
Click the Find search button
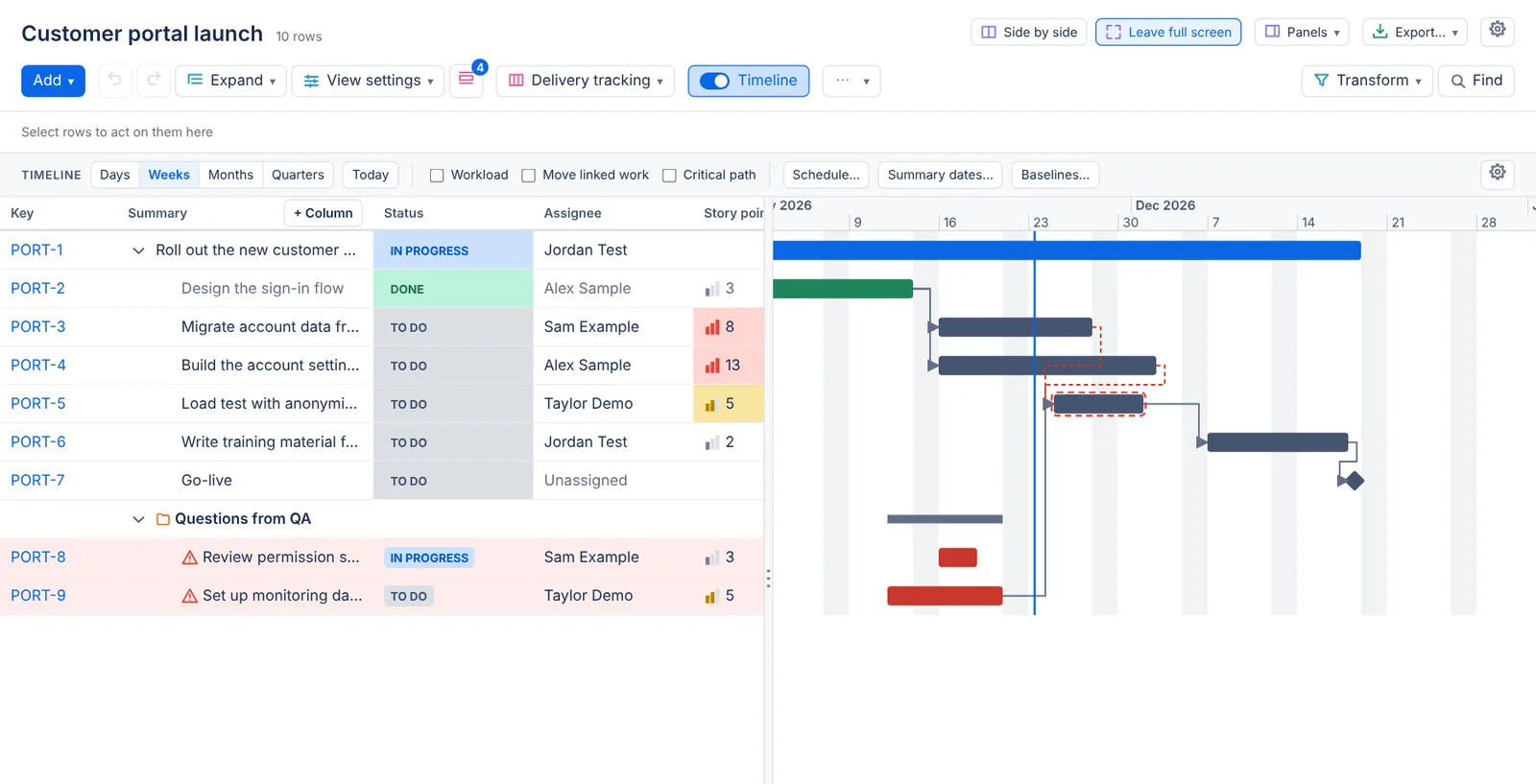click(1476, 81)
